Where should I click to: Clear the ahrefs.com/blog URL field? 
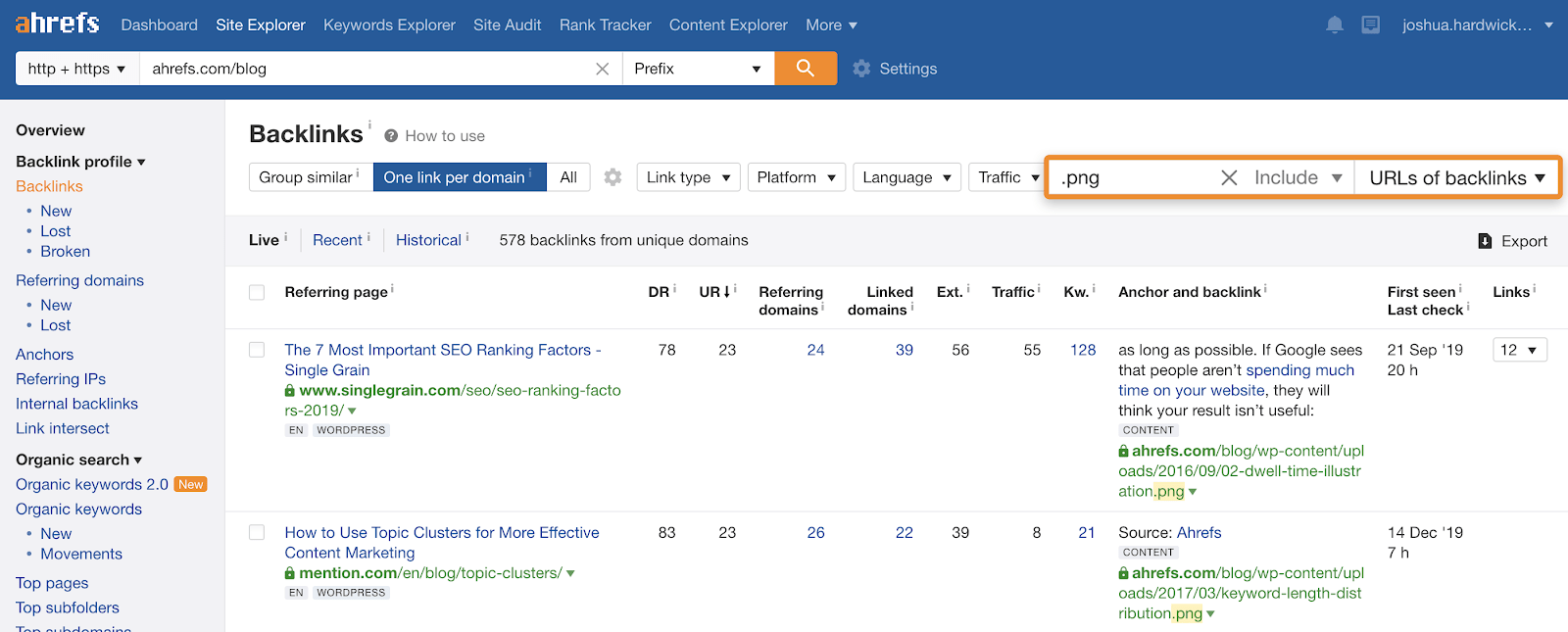602,69
